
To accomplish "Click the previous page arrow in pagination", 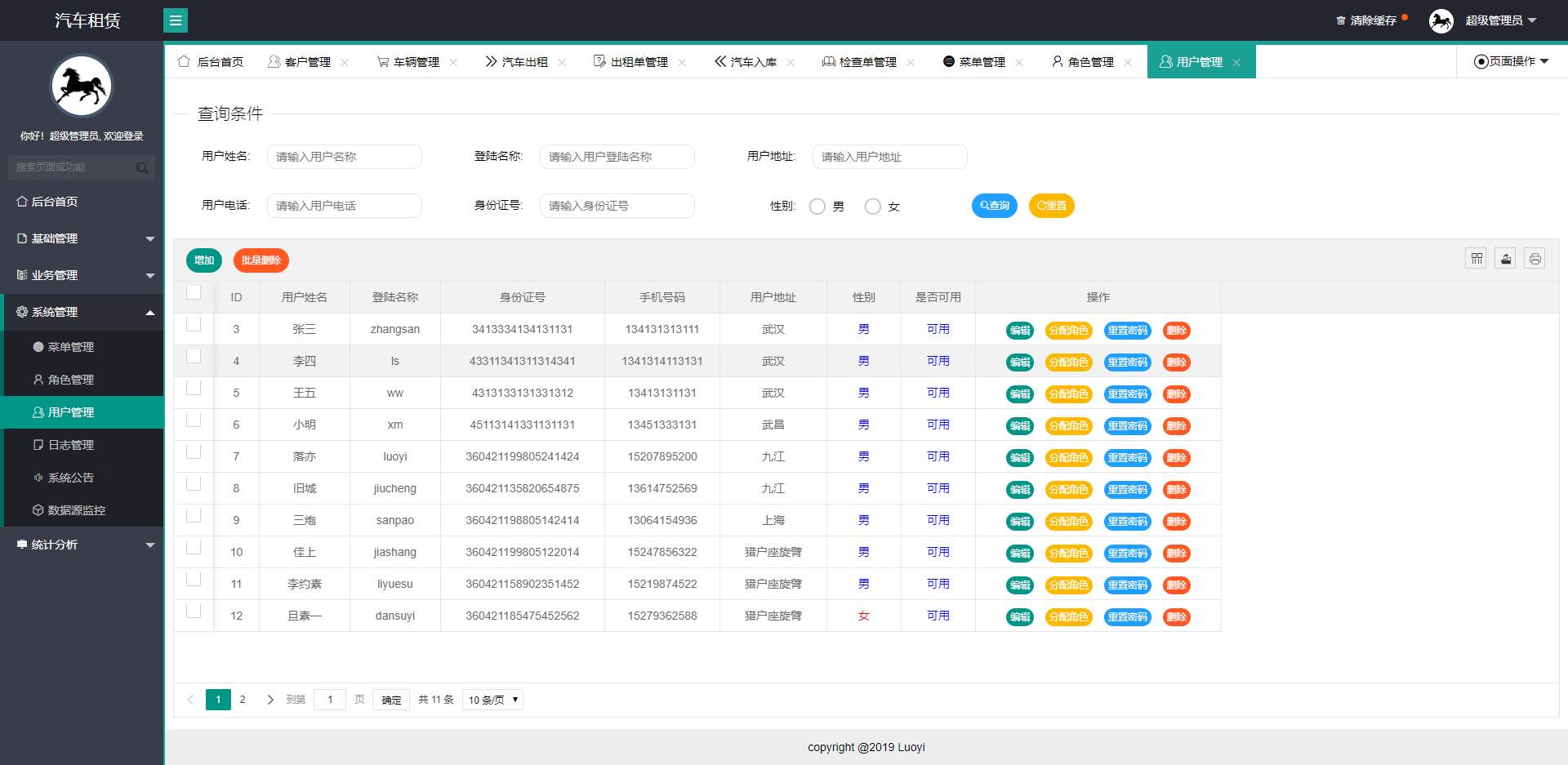I will pos(190,700).
